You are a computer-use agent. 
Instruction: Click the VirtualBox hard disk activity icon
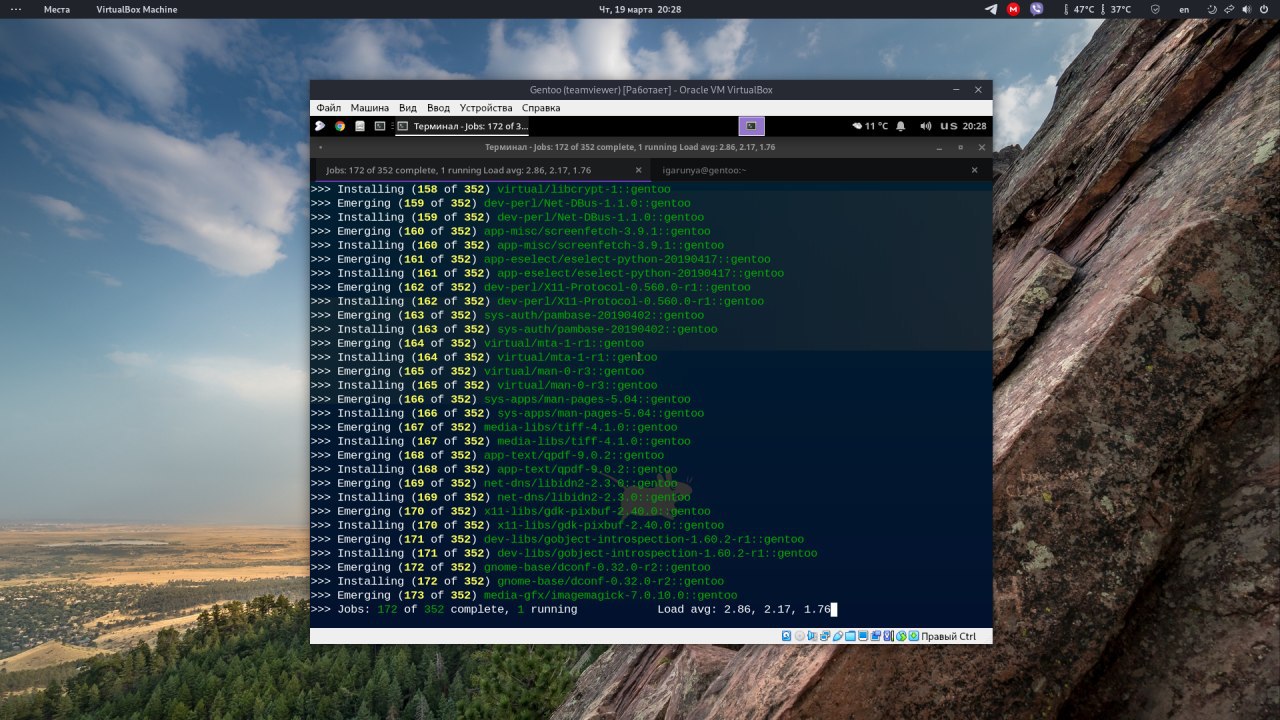point(786,636)
